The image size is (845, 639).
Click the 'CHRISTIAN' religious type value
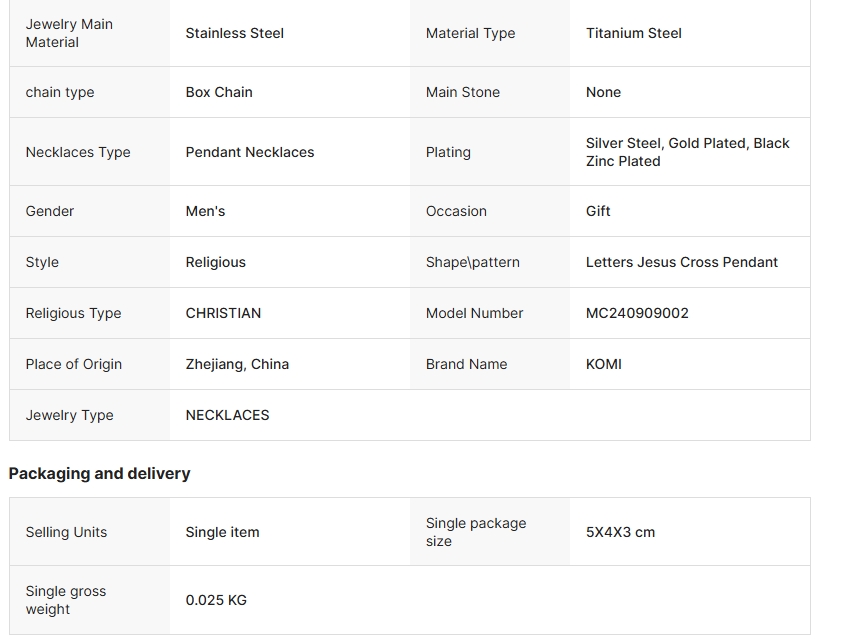pos(223,313)
